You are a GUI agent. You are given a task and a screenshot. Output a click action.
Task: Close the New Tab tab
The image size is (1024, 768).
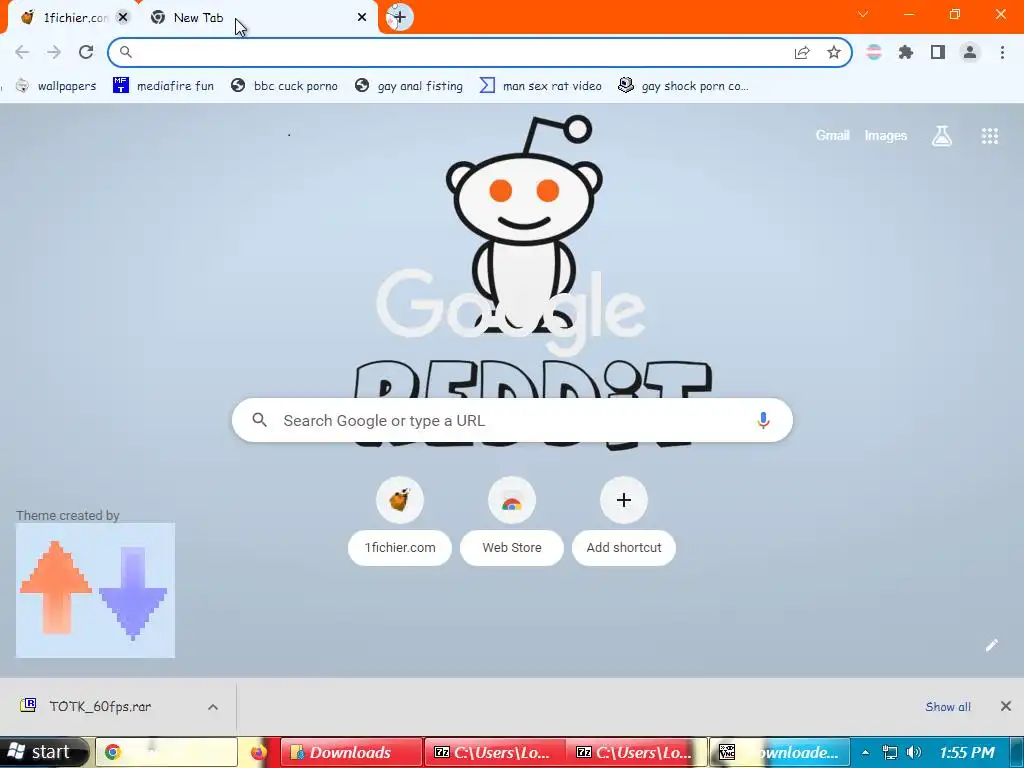362,18
